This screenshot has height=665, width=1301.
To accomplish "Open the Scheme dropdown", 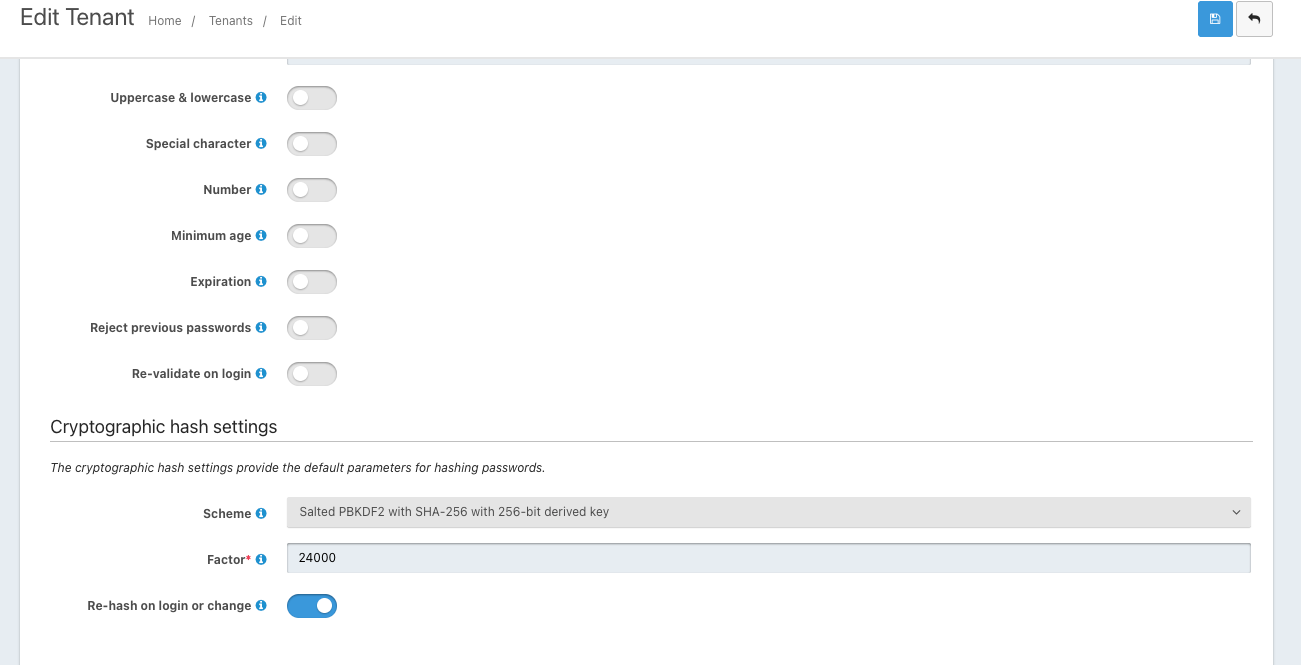I will (769, 511).
